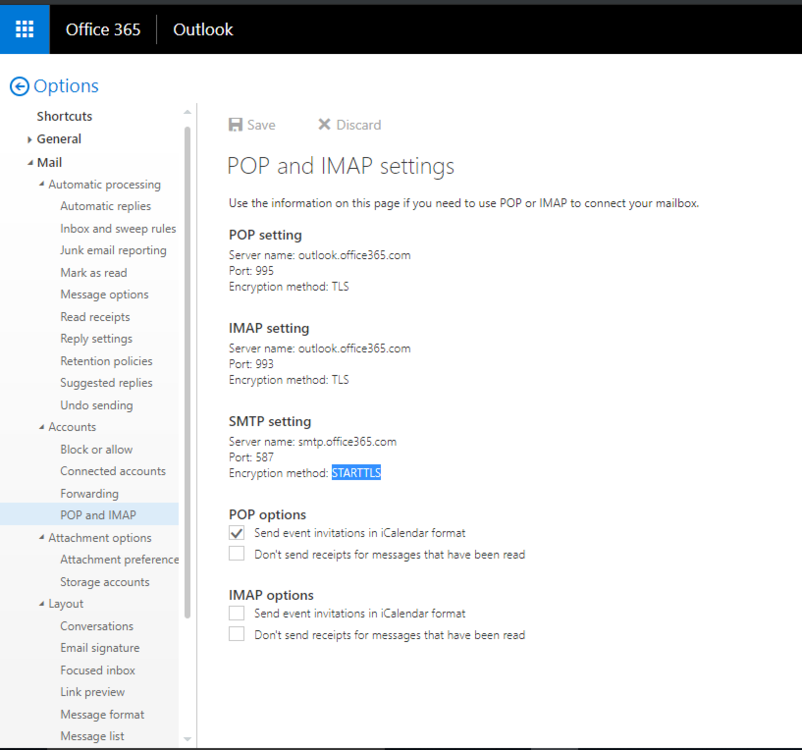Collapse the Layout group

[41, 604]
